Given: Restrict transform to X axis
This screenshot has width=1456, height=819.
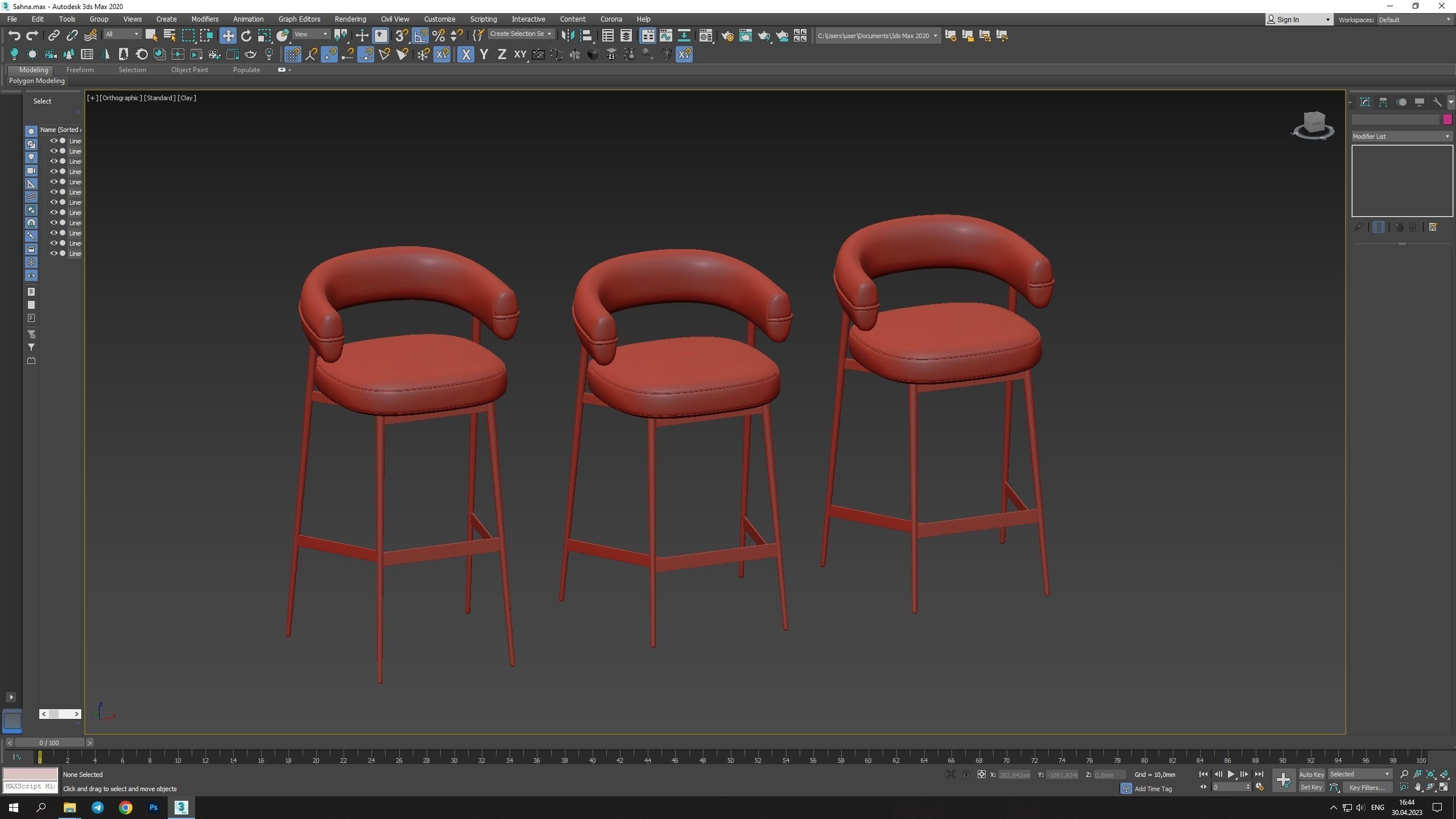Looking at the screenshot, I should tap(466, 55).
